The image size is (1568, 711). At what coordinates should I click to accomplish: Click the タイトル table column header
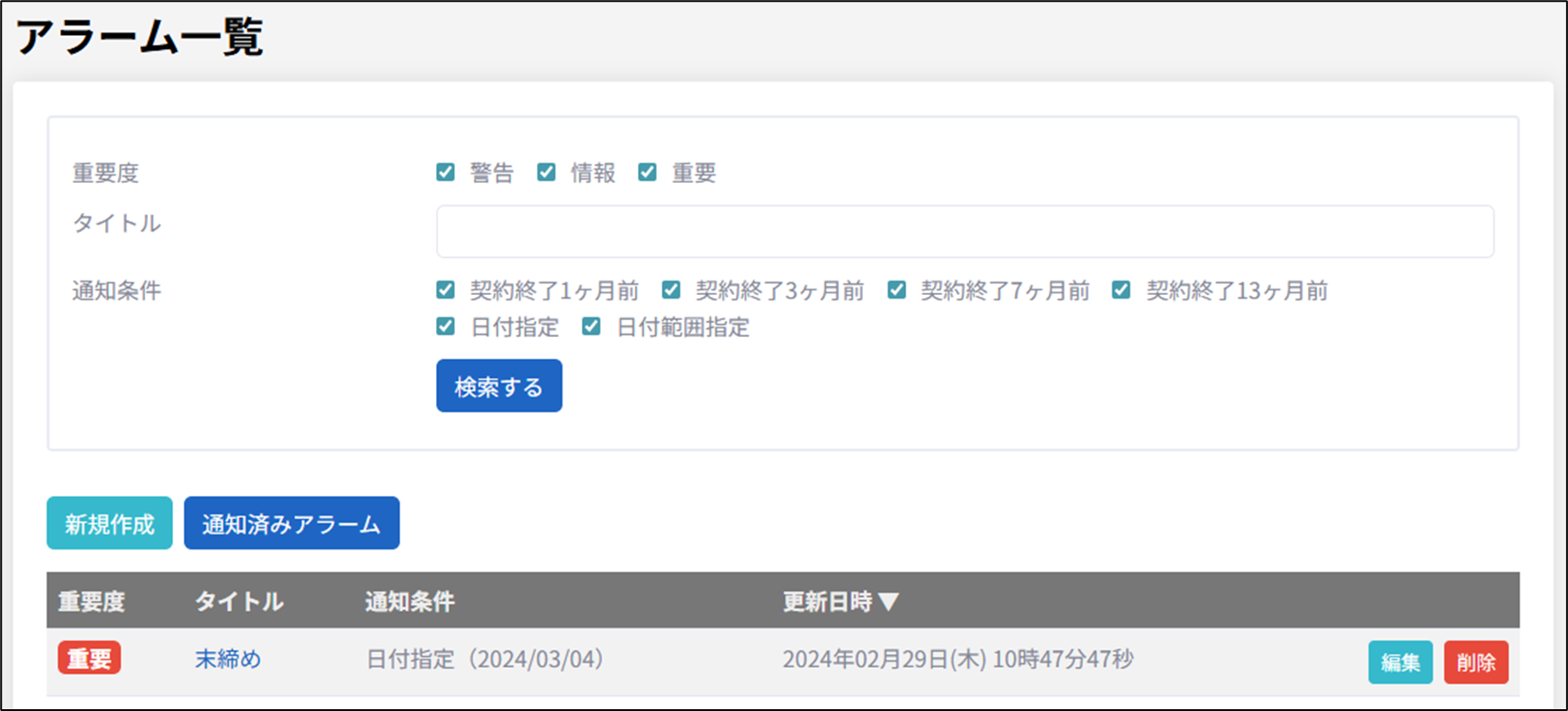(240, 602)
